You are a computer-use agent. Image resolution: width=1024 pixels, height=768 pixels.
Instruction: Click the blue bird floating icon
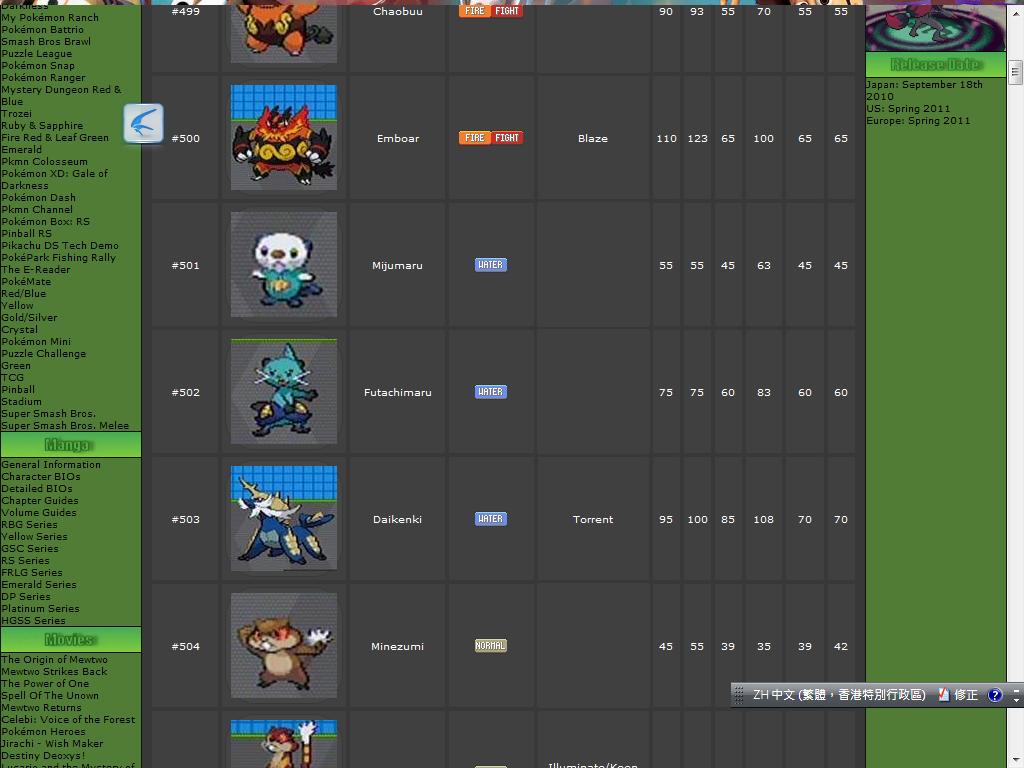(143, 123)
